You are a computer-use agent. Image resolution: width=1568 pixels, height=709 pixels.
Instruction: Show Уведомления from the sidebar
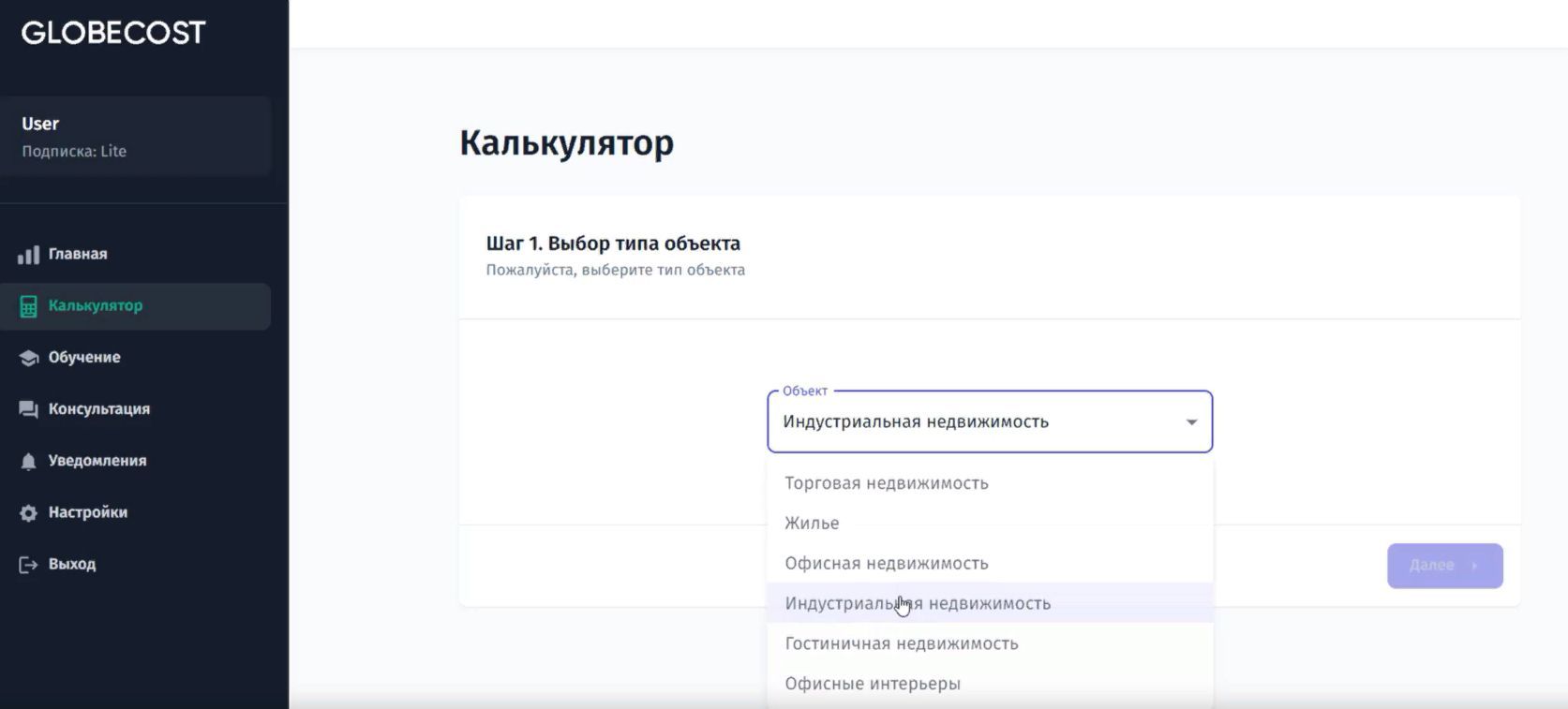[x=136, y=461]
